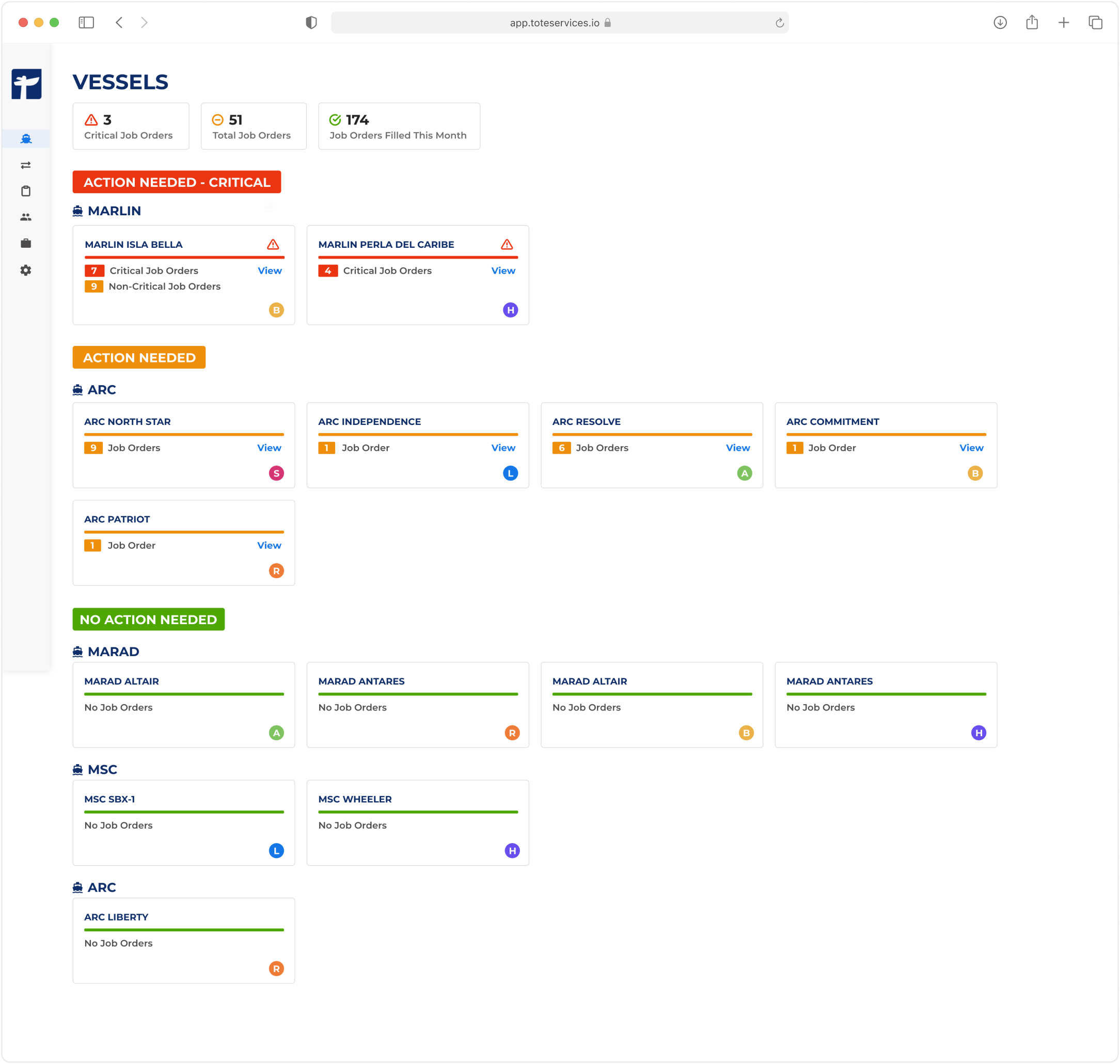
Task: Click the Safari share icon
Action: click(1032, 23)
